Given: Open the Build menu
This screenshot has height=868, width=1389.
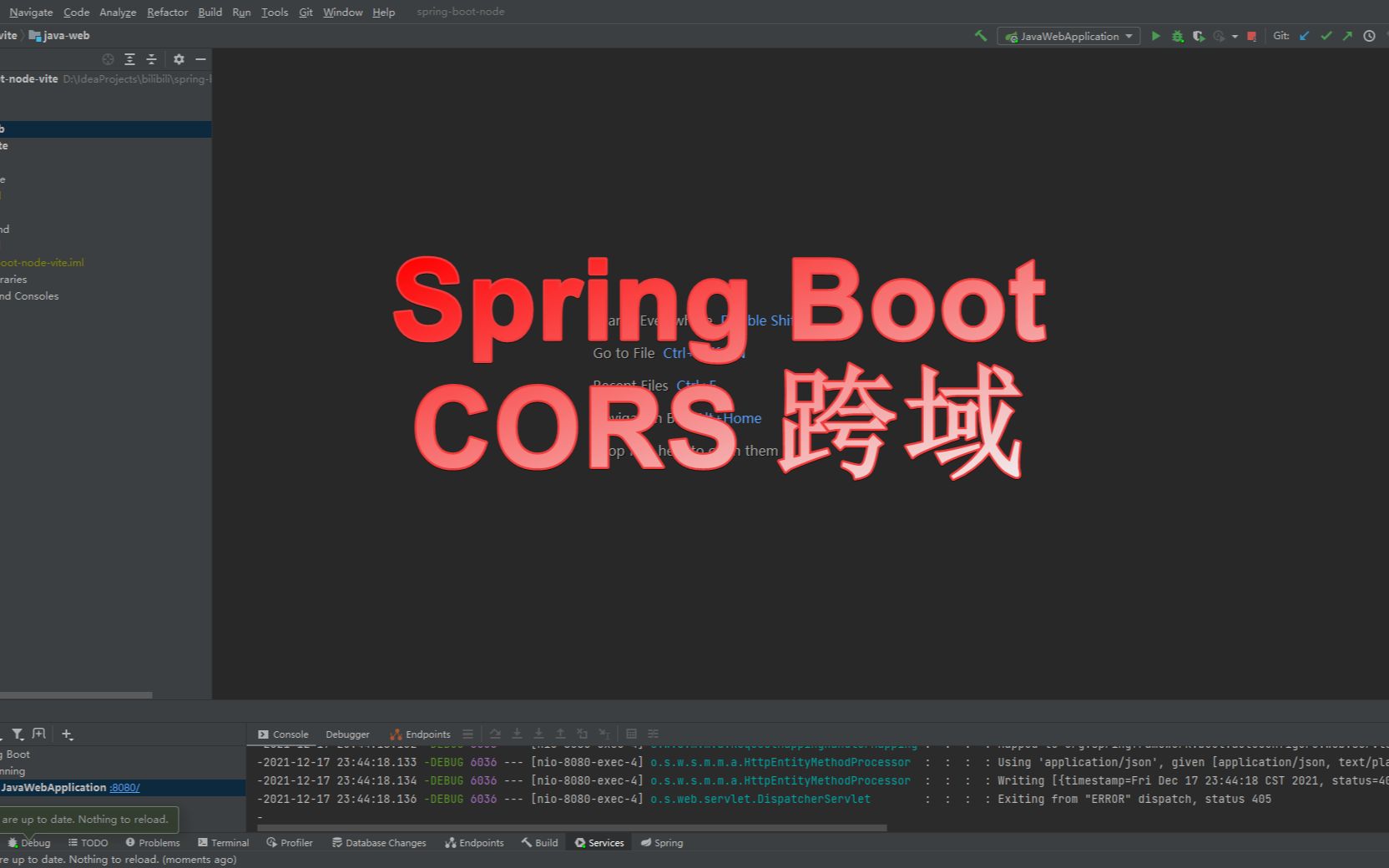Looking at the screenshot, I should point(210,12).
